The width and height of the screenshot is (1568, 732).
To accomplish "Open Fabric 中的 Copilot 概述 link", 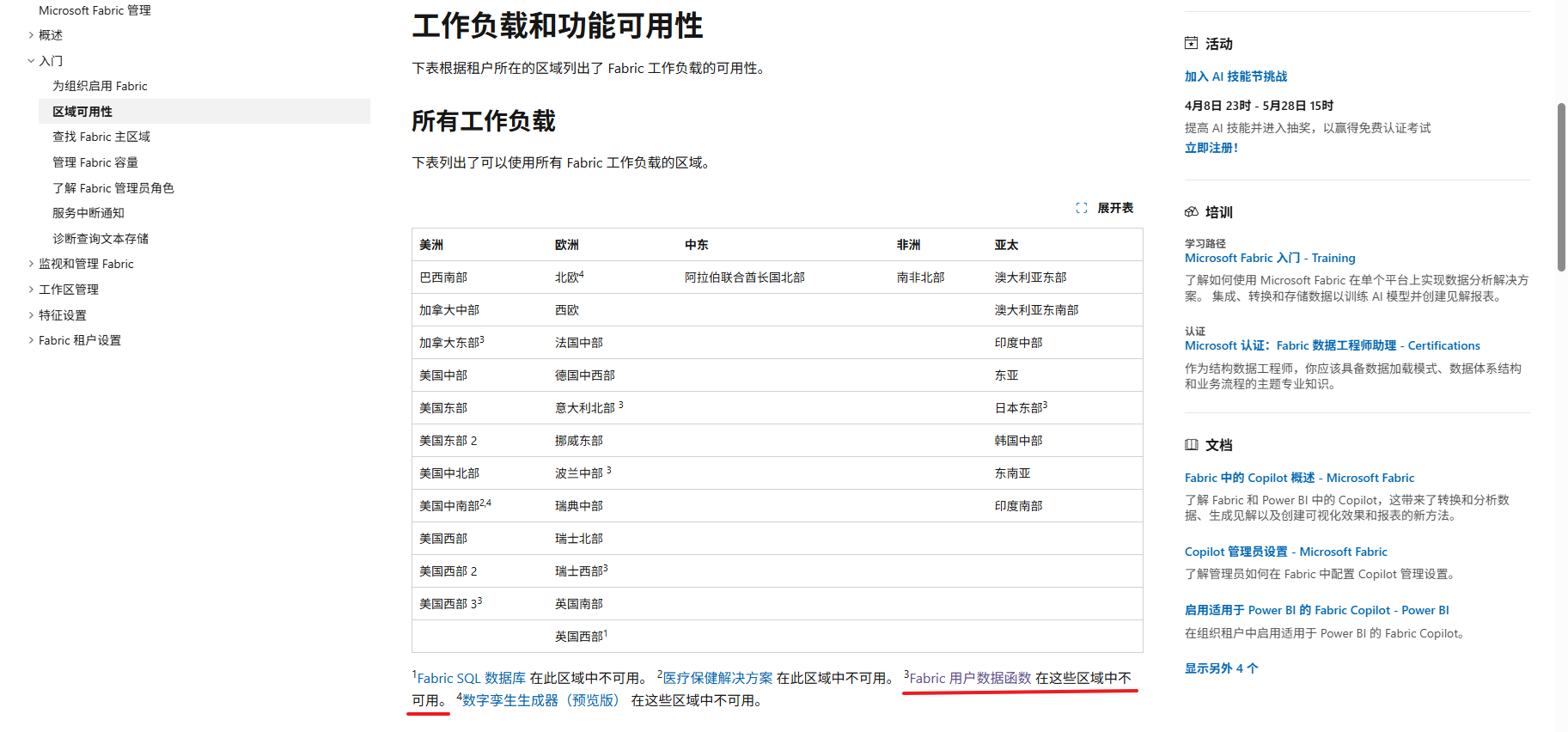I will (1299, 478).
